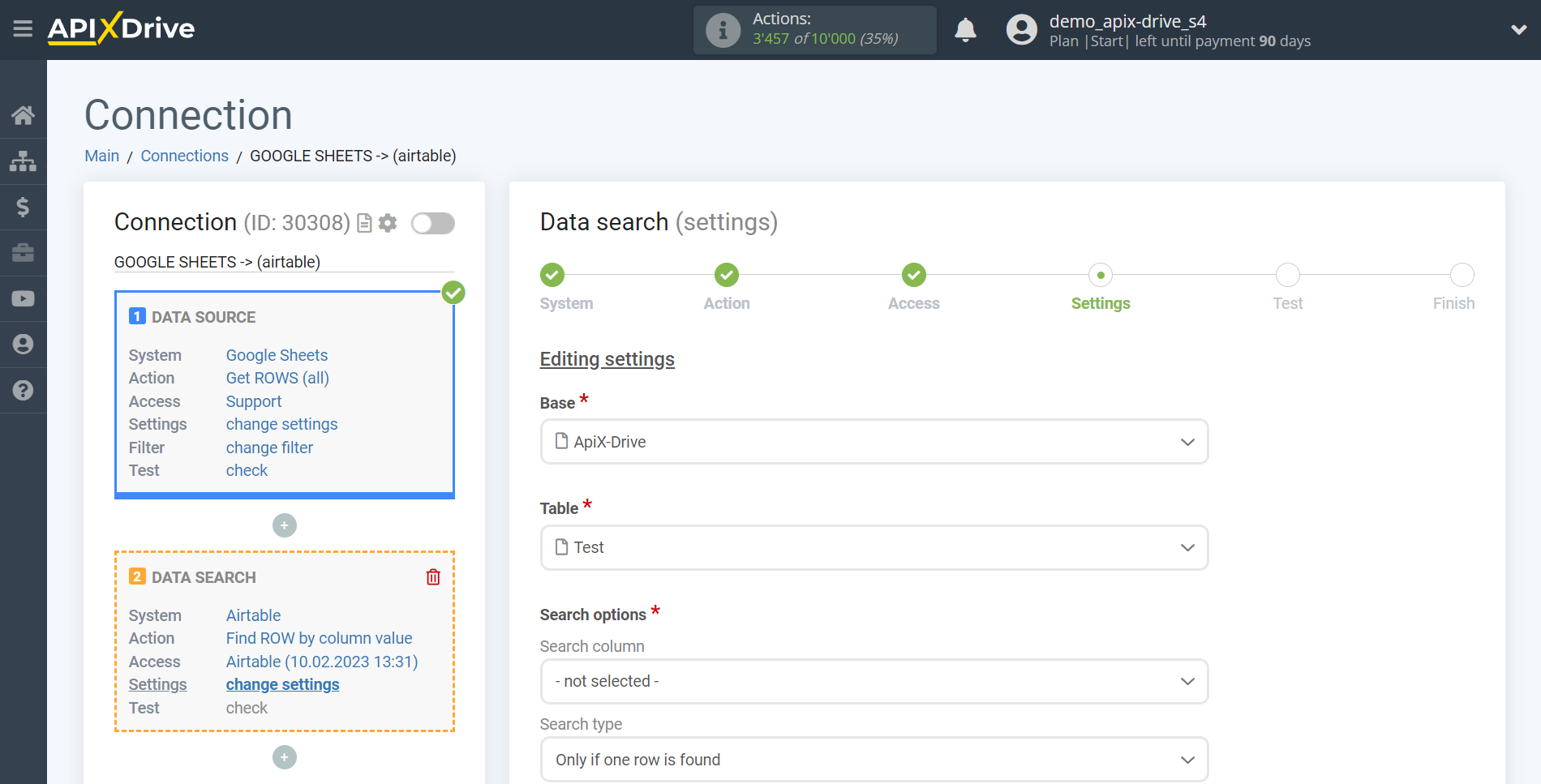Go to System step
1541x784 pixels.
click(552, 276)
